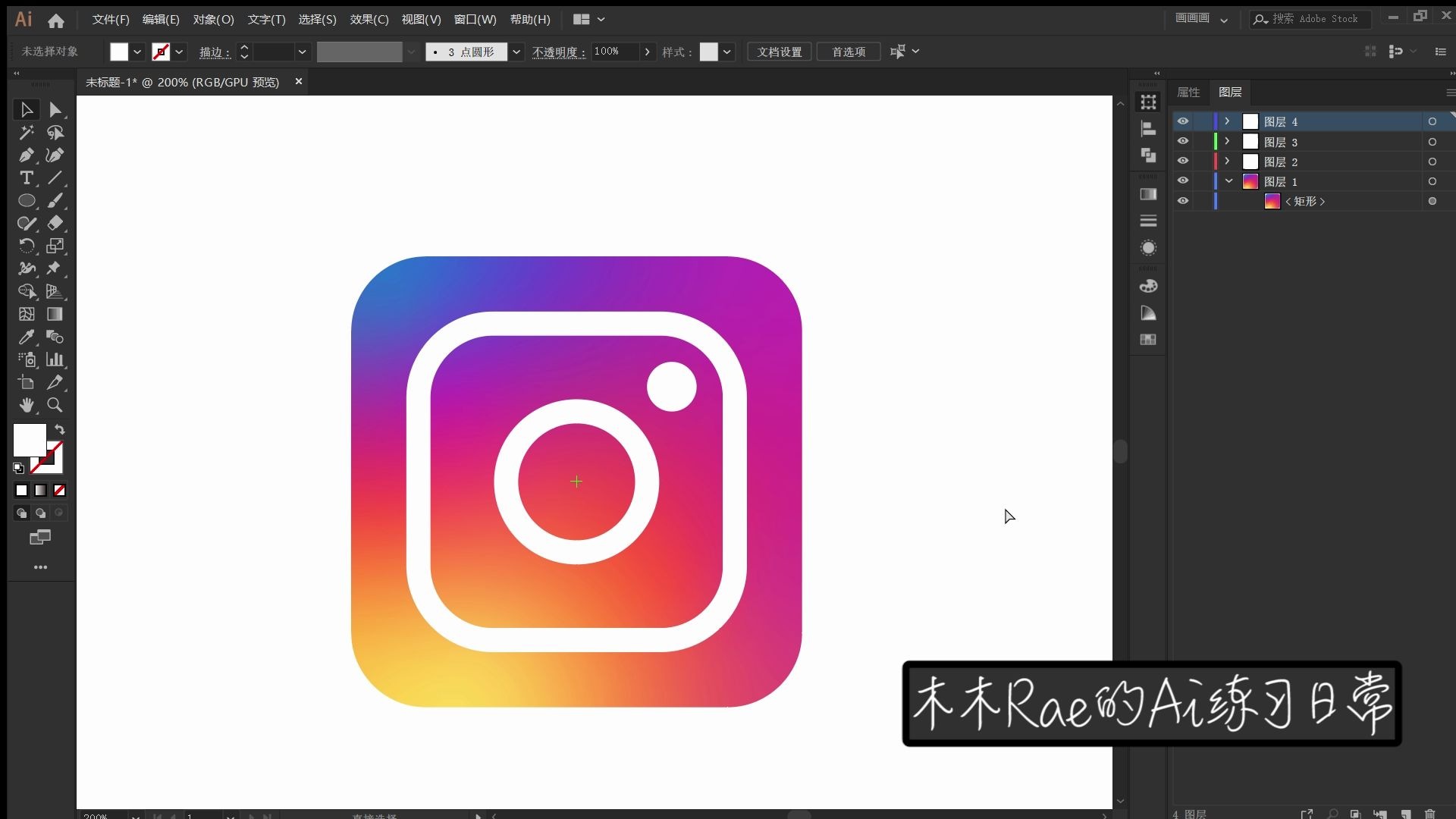Select the Artboard tool
This screenshot has height=819, width=1456.
(27, 382)
